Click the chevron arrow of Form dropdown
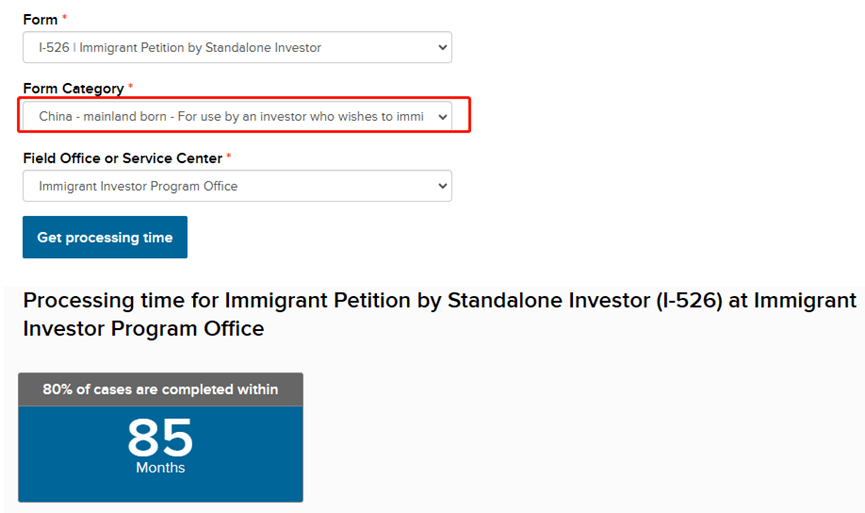 [443, 47]
